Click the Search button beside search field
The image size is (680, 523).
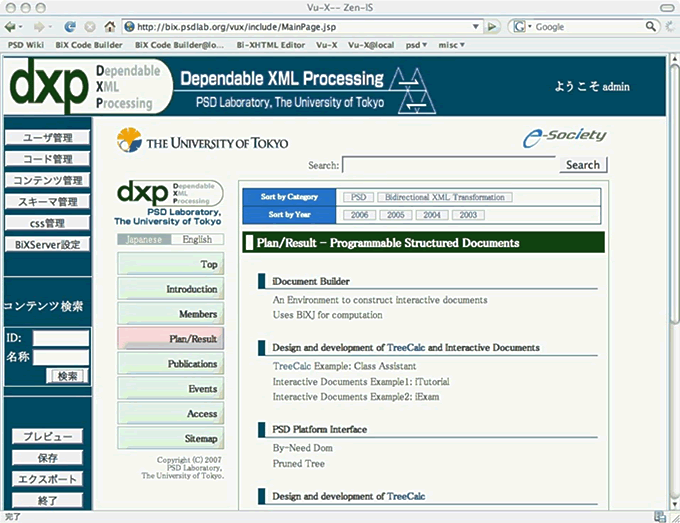(583, 165)
